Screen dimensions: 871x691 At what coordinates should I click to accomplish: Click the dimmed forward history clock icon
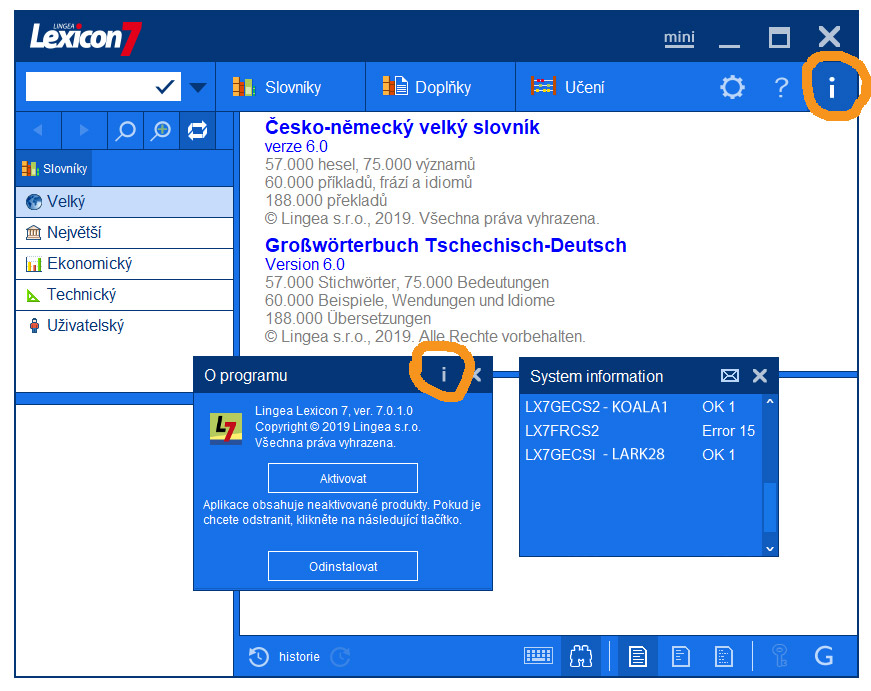coord(340,657)
